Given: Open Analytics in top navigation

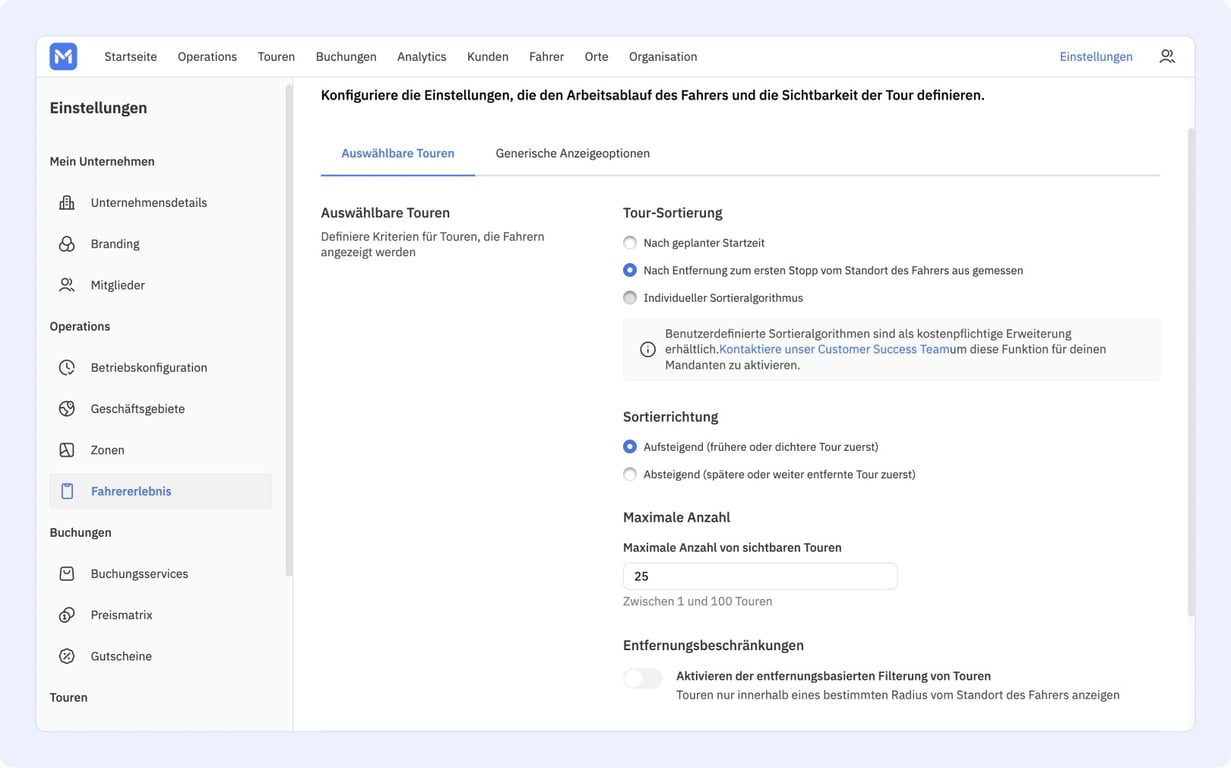Looking at the screenshot, I should [422, 57].
